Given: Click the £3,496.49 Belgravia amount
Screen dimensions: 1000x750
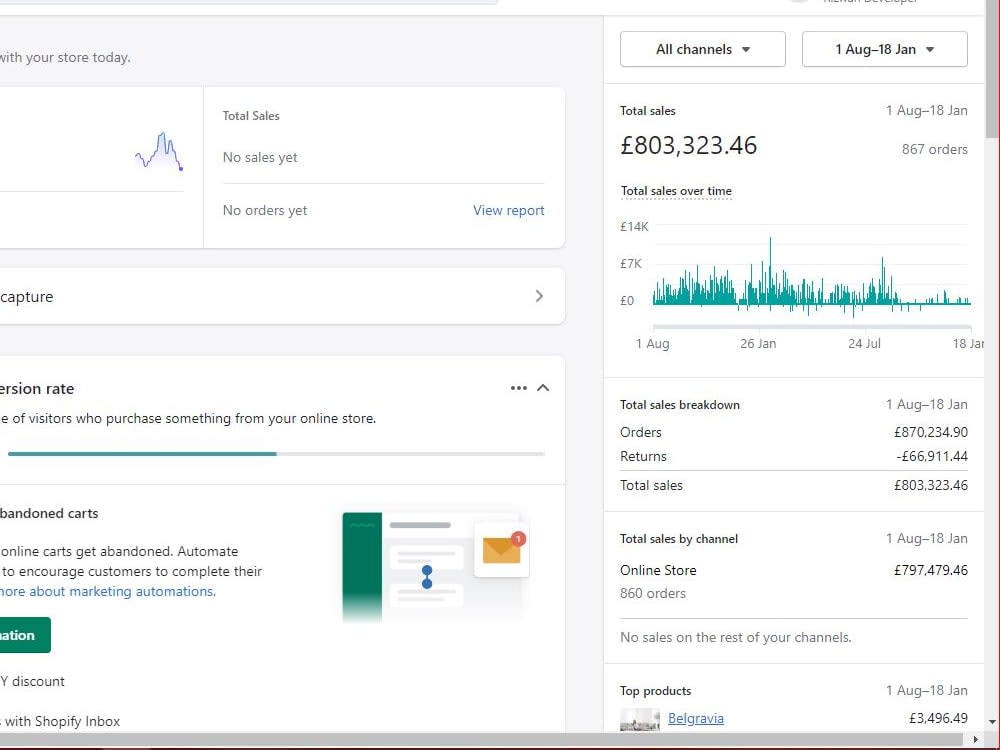Looking at the screenshot, I should click(938, 718).
